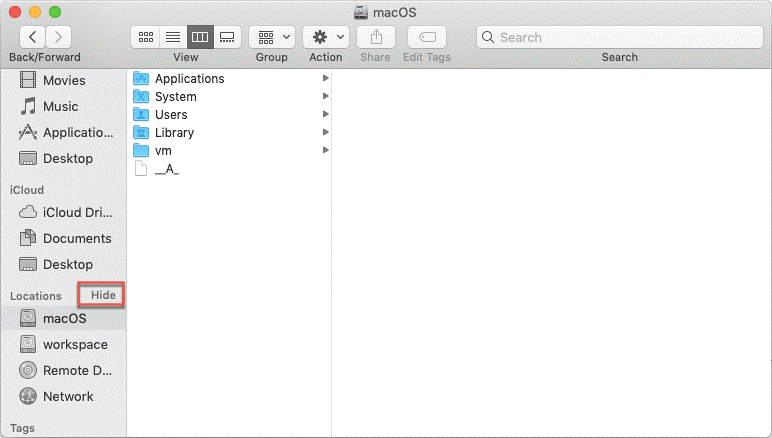
Task: Go forward to the next folder
Action: pos(58,37)
